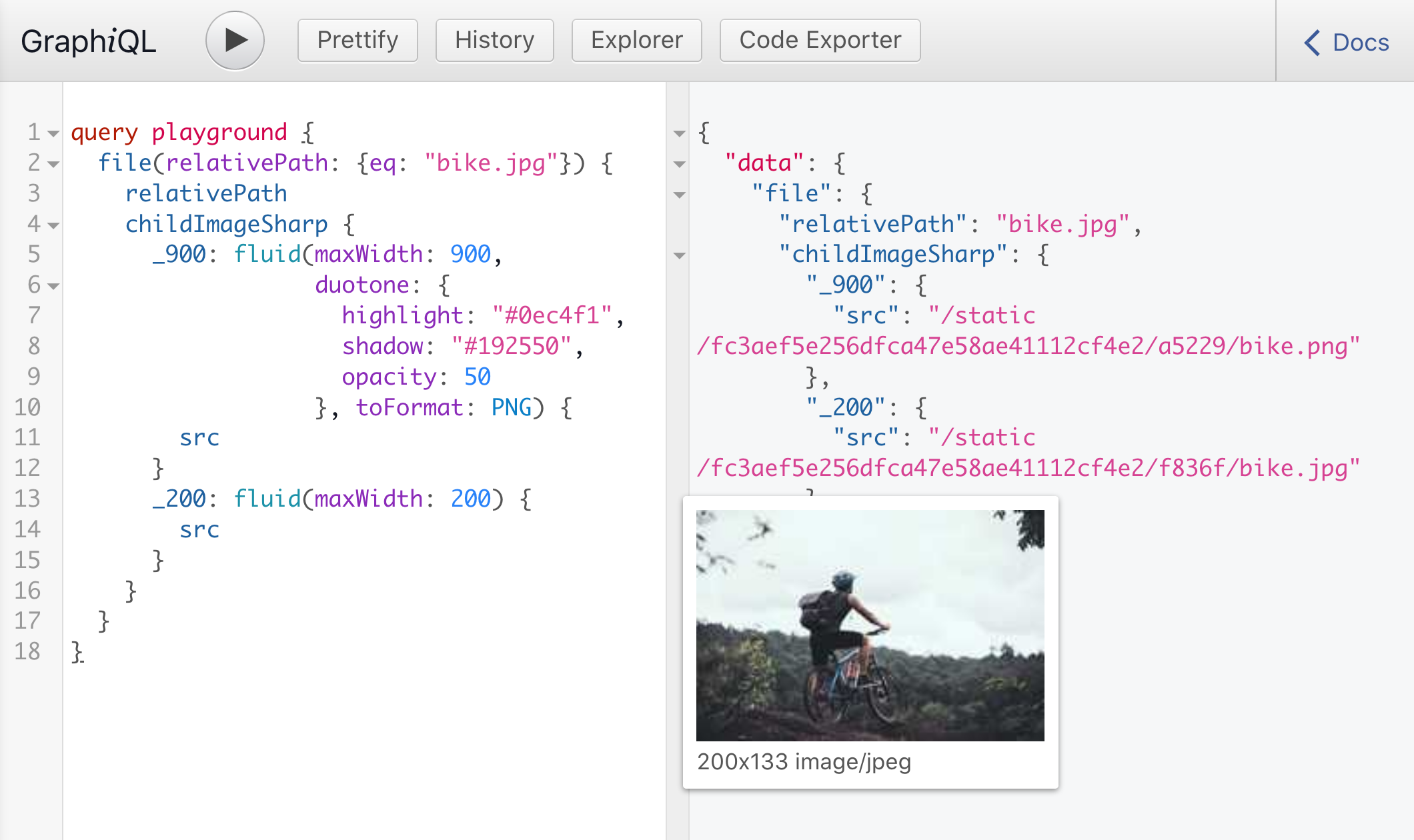The width and height of the screenshot is (1414, 840).
Task: Collapse line 1 query playground fold arrow
Action: click(54, 133)
